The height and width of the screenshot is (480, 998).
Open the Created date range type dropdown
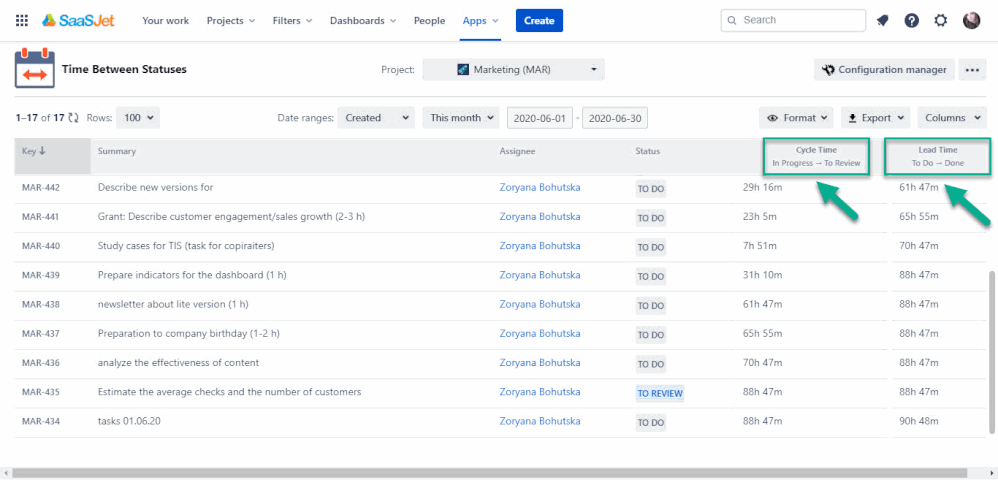coord(376,118)
